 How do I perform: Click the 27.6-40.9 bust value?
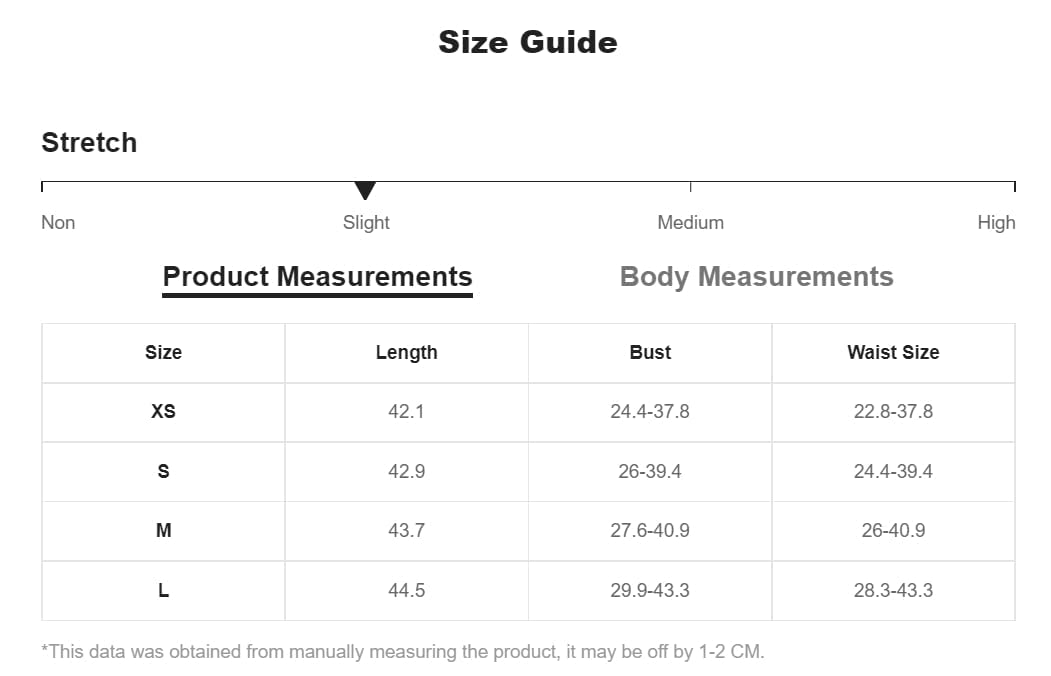650,531
